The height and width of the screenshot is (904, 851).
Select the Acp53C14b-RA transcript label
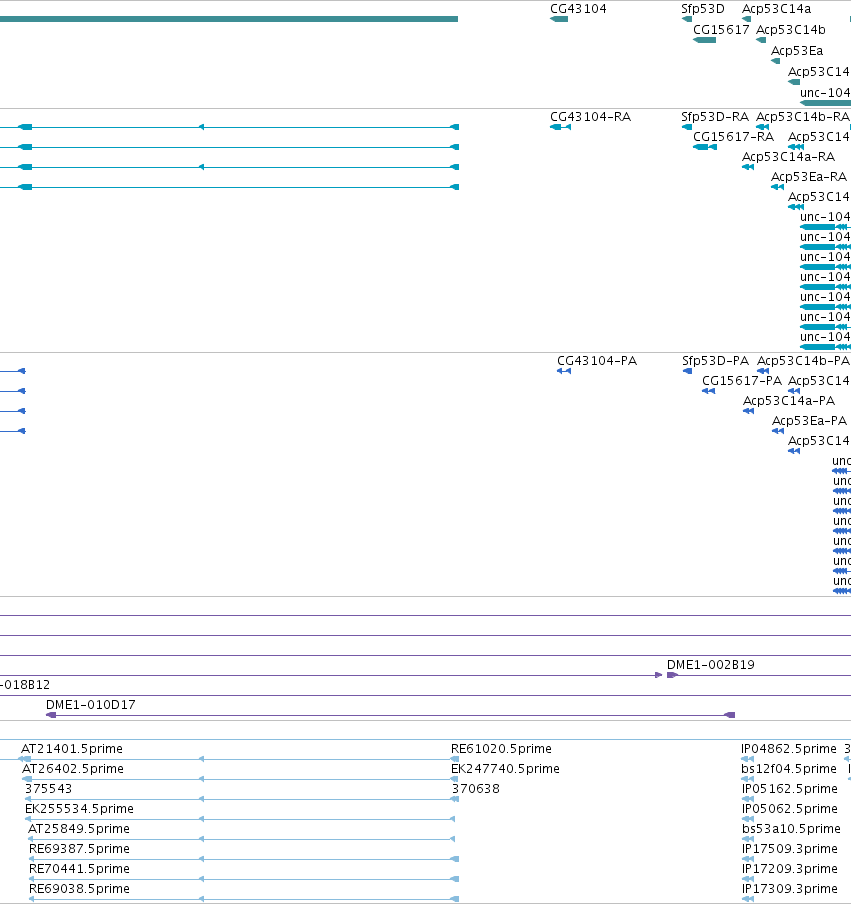(x=803, y=116)
